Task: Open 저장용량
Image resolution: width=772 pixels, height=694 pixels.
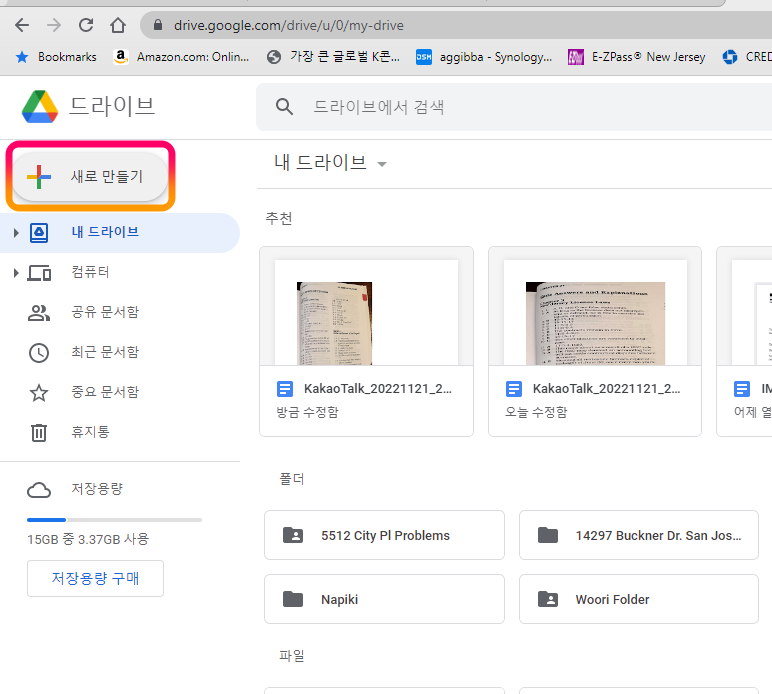Action: (97, 489)
